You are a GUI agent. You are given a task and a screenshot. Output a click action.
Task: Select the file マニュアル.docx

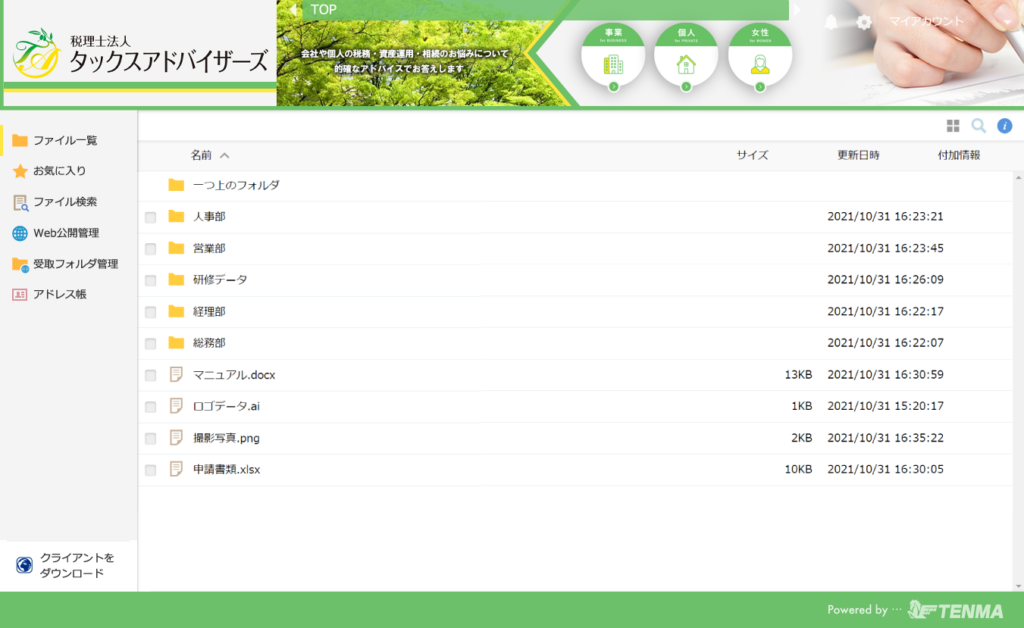coord(234,375)
